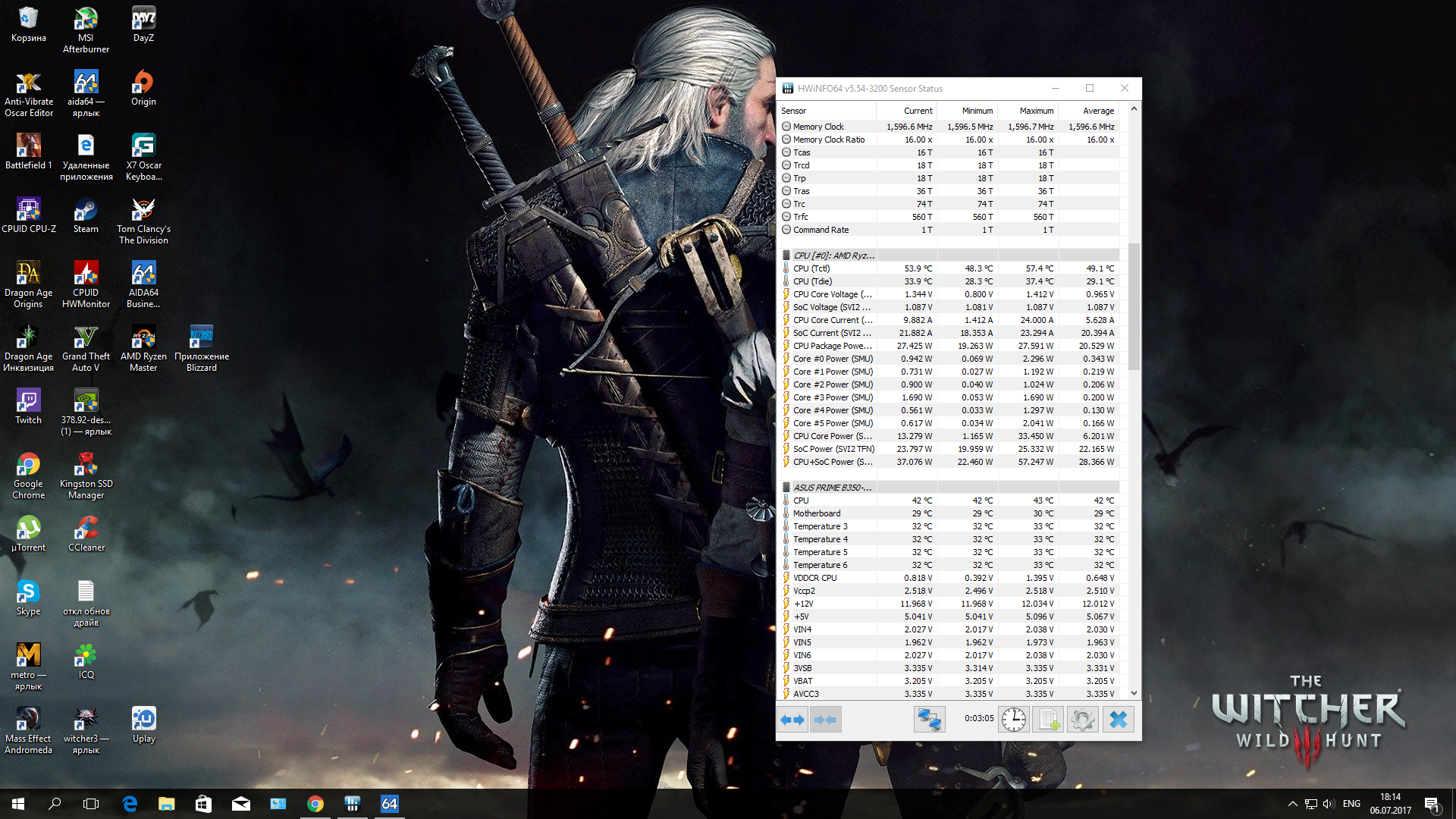Image resolution: width=1456 pixels, height=819 pixels.
Task: Click the expand window arrows button in HWiNFO
Action: (x=792, y=719)
